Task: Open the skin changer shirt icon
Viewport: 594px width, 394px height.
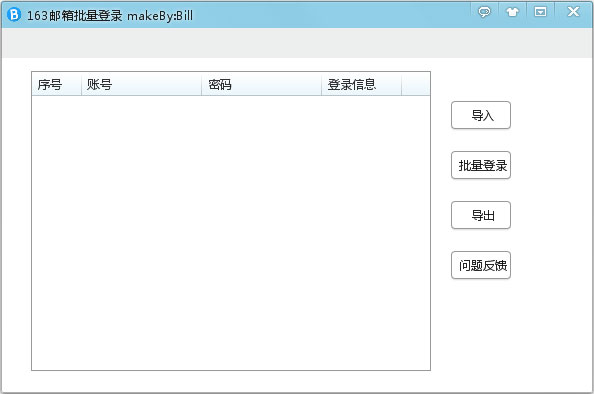Action: pos(512,12)
